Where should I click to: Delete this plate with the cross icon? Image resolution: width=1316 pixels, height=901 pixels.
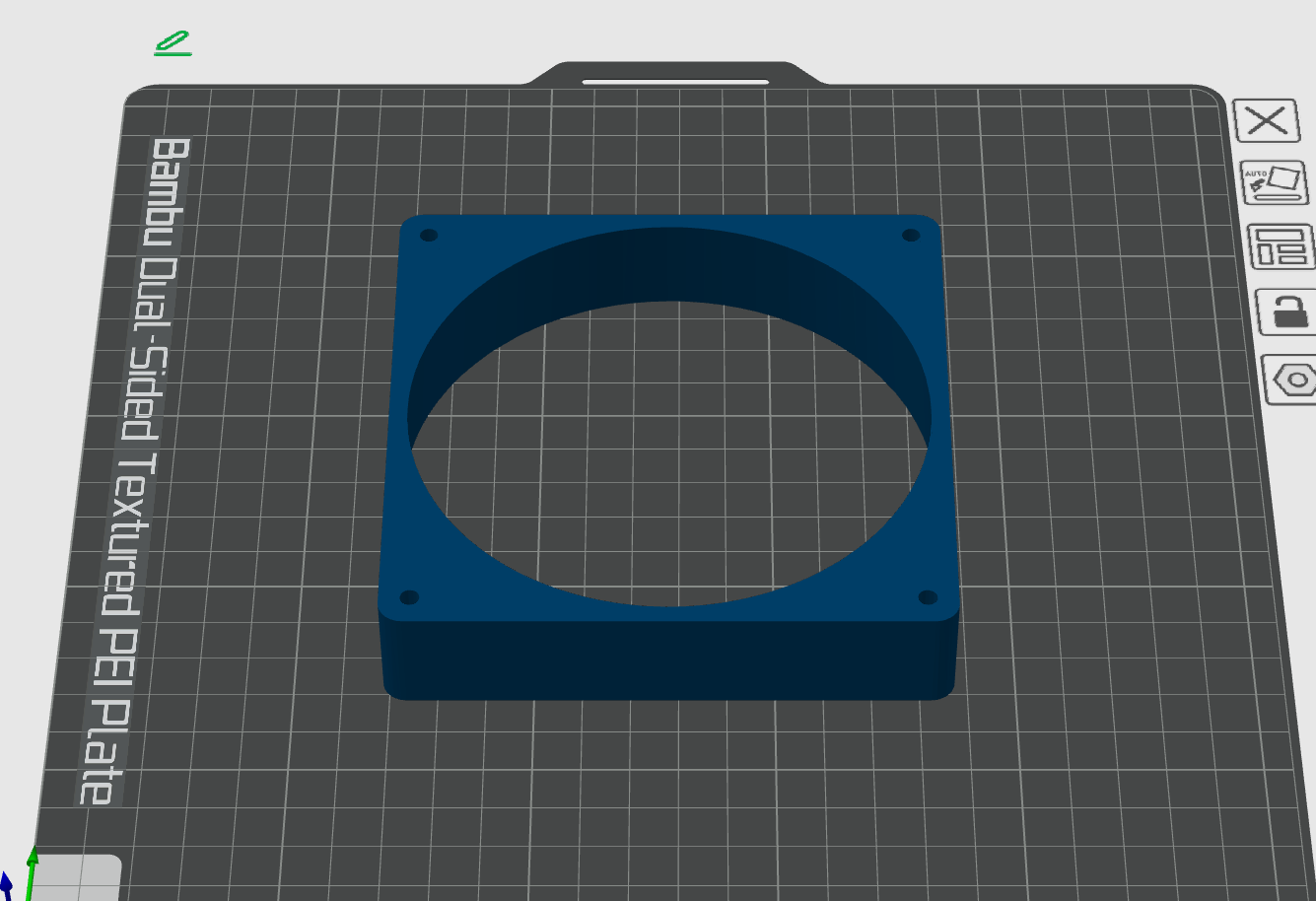[x=1267, y=120]
